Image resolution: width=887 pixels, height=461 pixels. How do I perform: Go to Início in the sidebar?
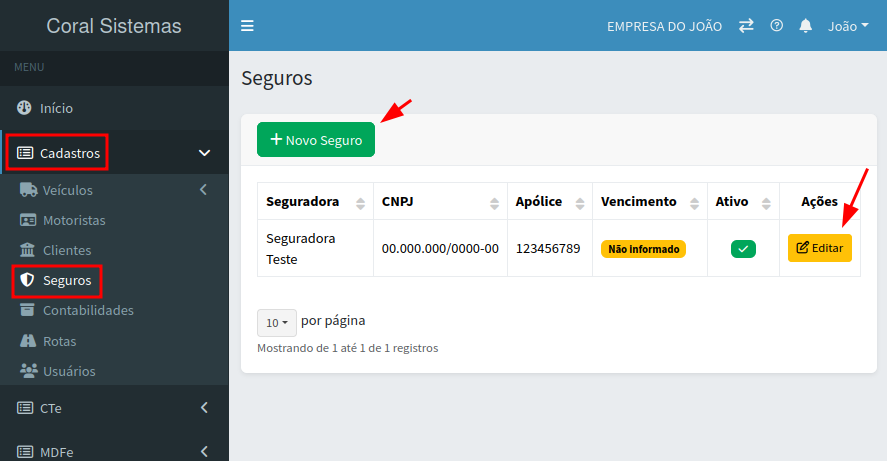pyautogui.click(x=56, y=108)
